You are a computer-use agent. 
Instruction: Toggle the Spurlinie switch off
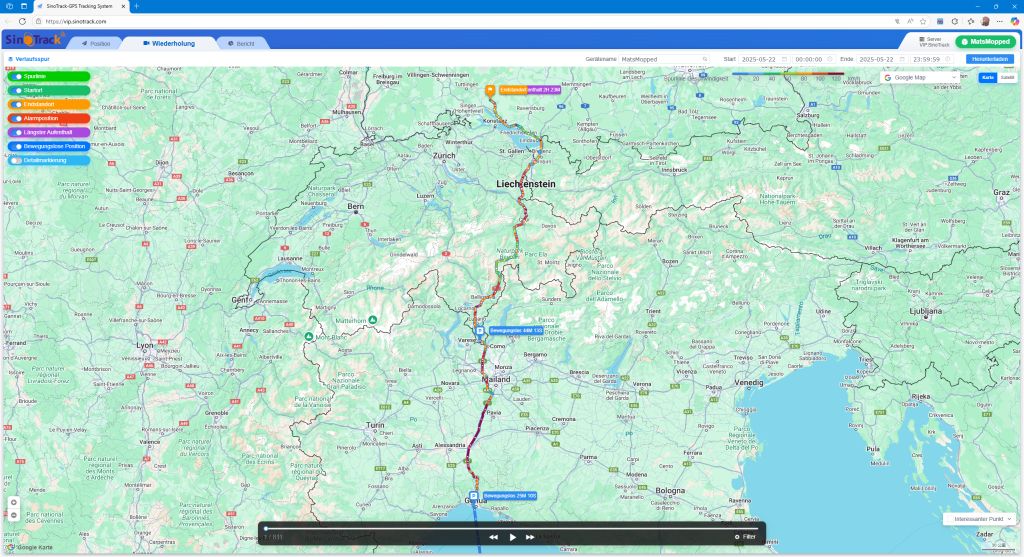pyautogui.click(x=18, y=76)
